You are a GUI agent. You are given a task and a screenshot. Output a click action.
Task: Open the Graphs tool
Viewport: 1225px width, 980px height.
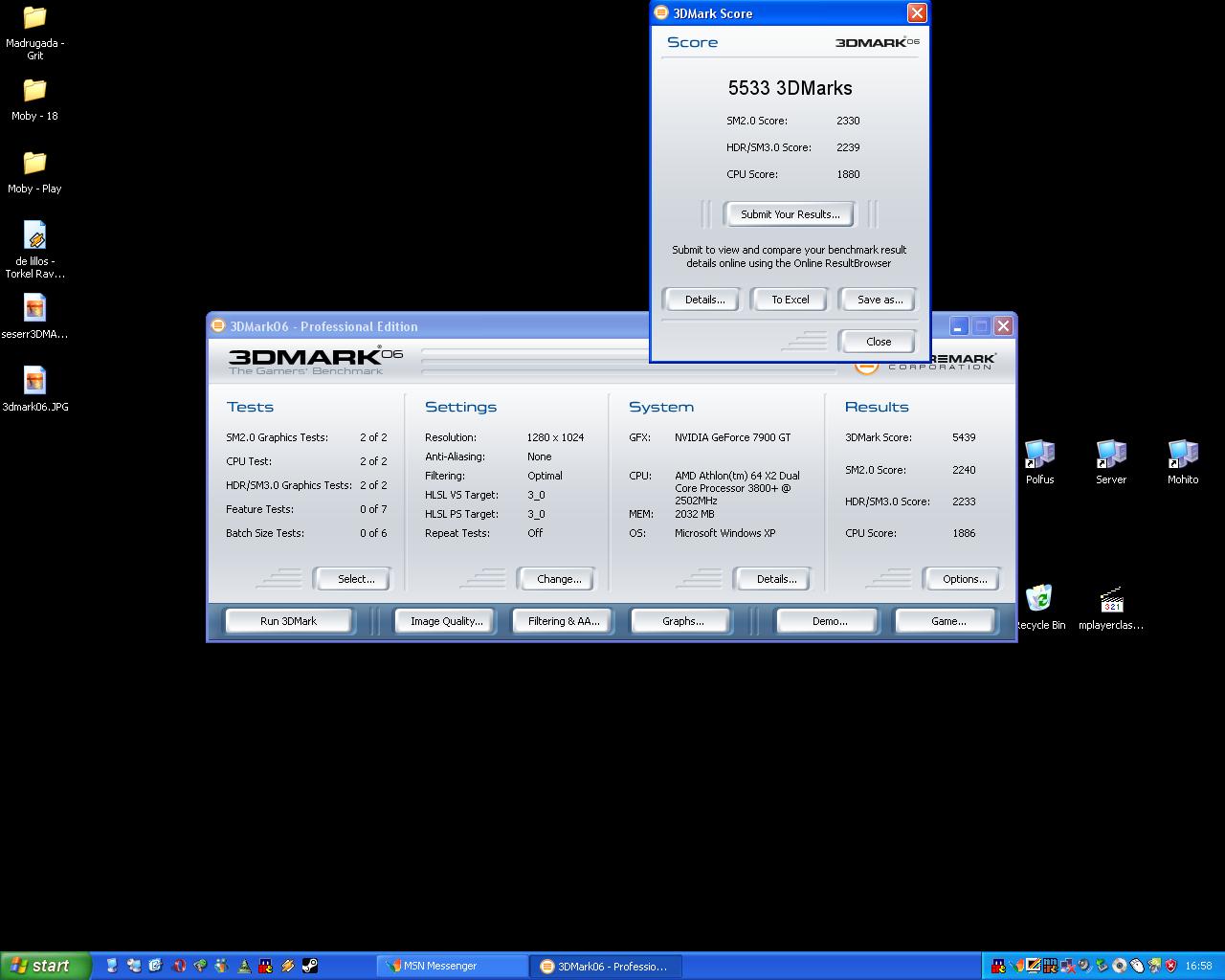(682, 621)
